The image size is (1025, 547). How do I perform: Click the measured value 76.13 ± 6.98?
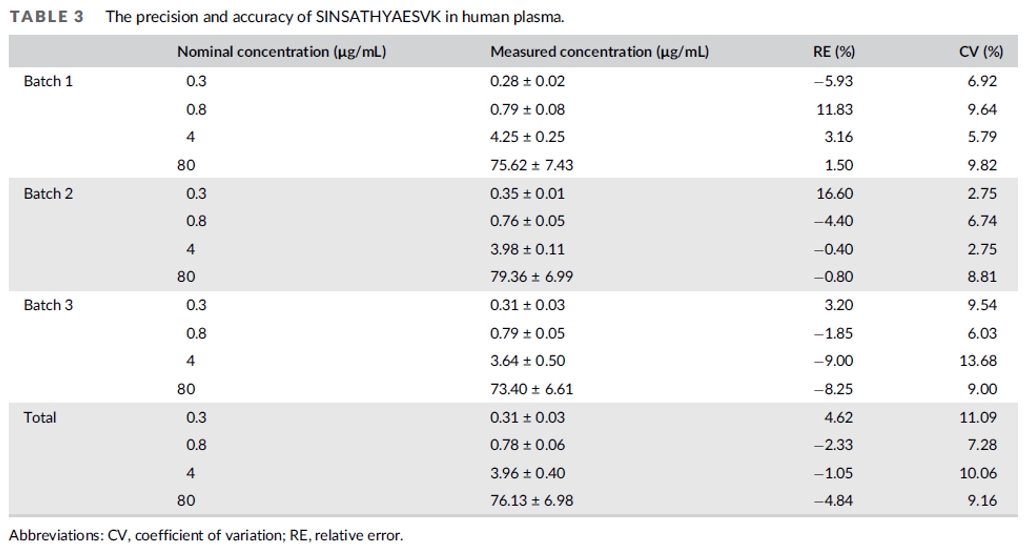coord(531,501)
